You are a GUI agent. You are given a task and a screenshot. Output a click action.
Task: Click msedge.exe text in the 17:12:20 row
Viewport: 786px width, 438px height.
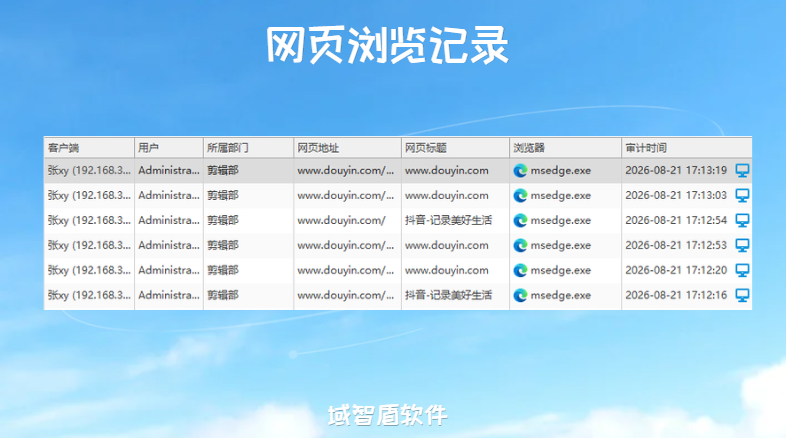560,271
